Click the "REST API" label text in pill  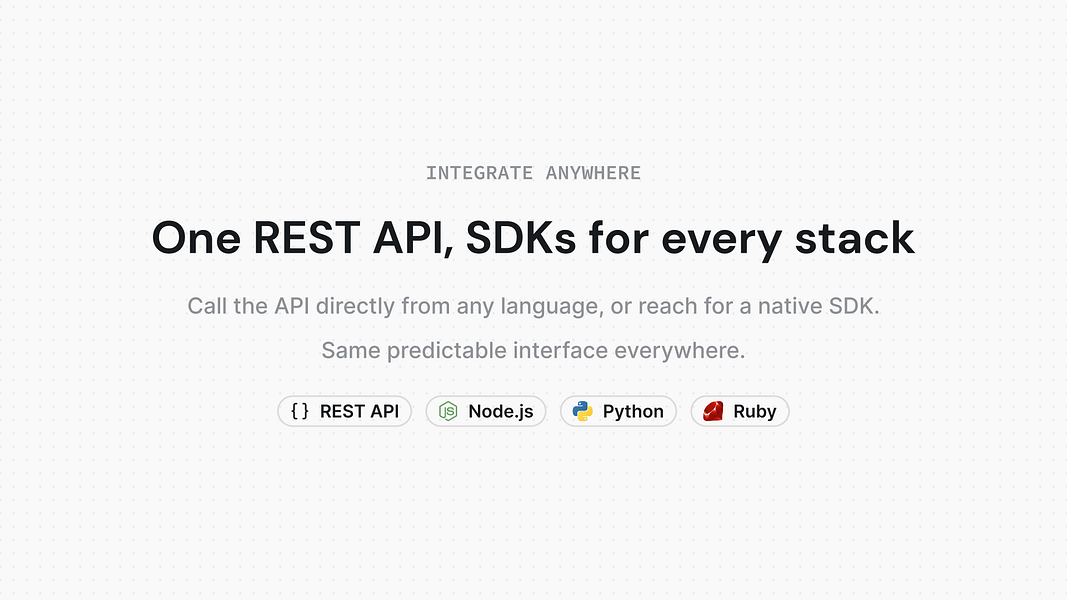click(x=359, y=412)
